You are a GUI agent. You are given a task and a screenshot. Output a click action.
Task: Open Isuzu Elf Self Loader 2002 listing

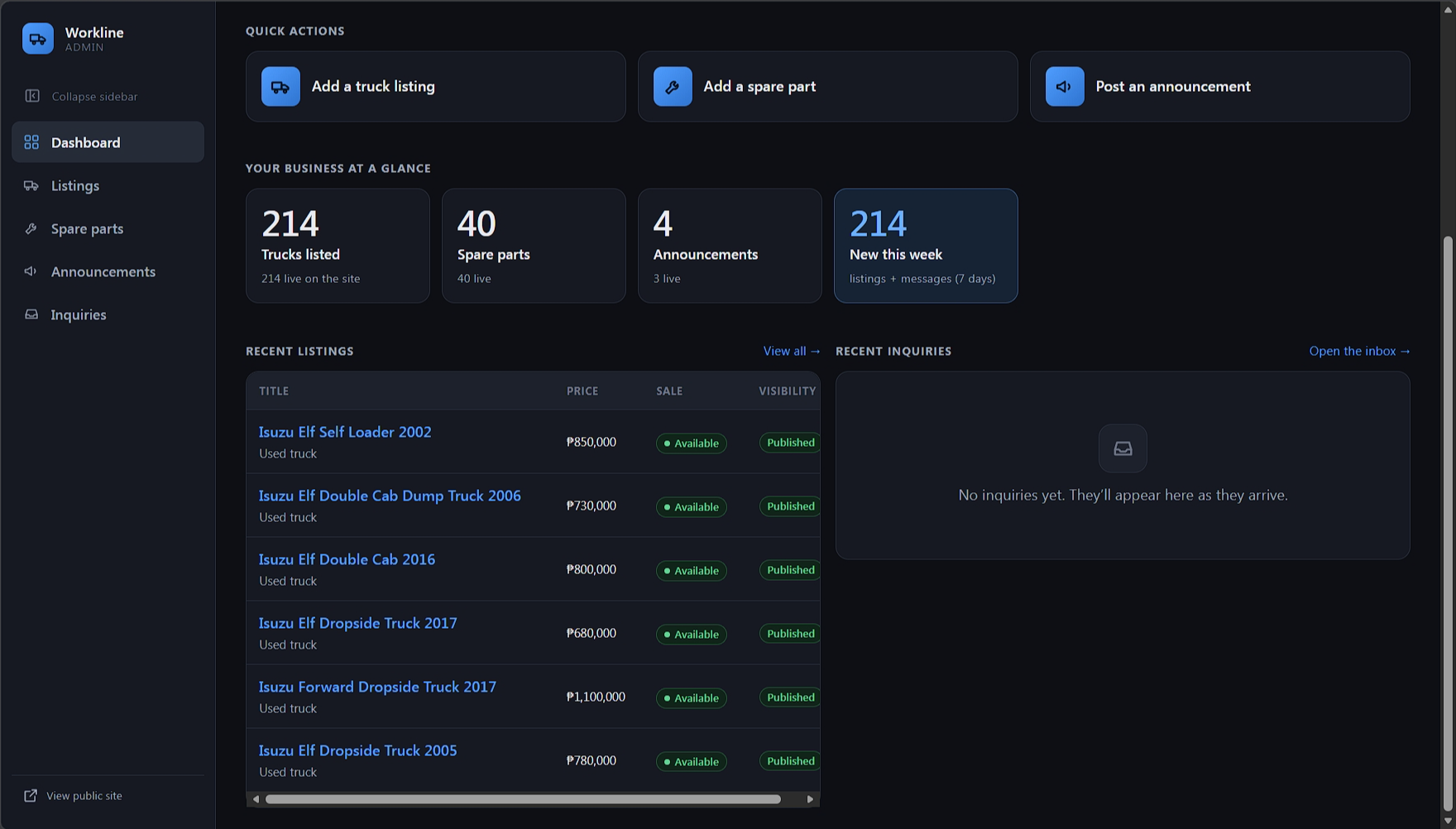345,432
